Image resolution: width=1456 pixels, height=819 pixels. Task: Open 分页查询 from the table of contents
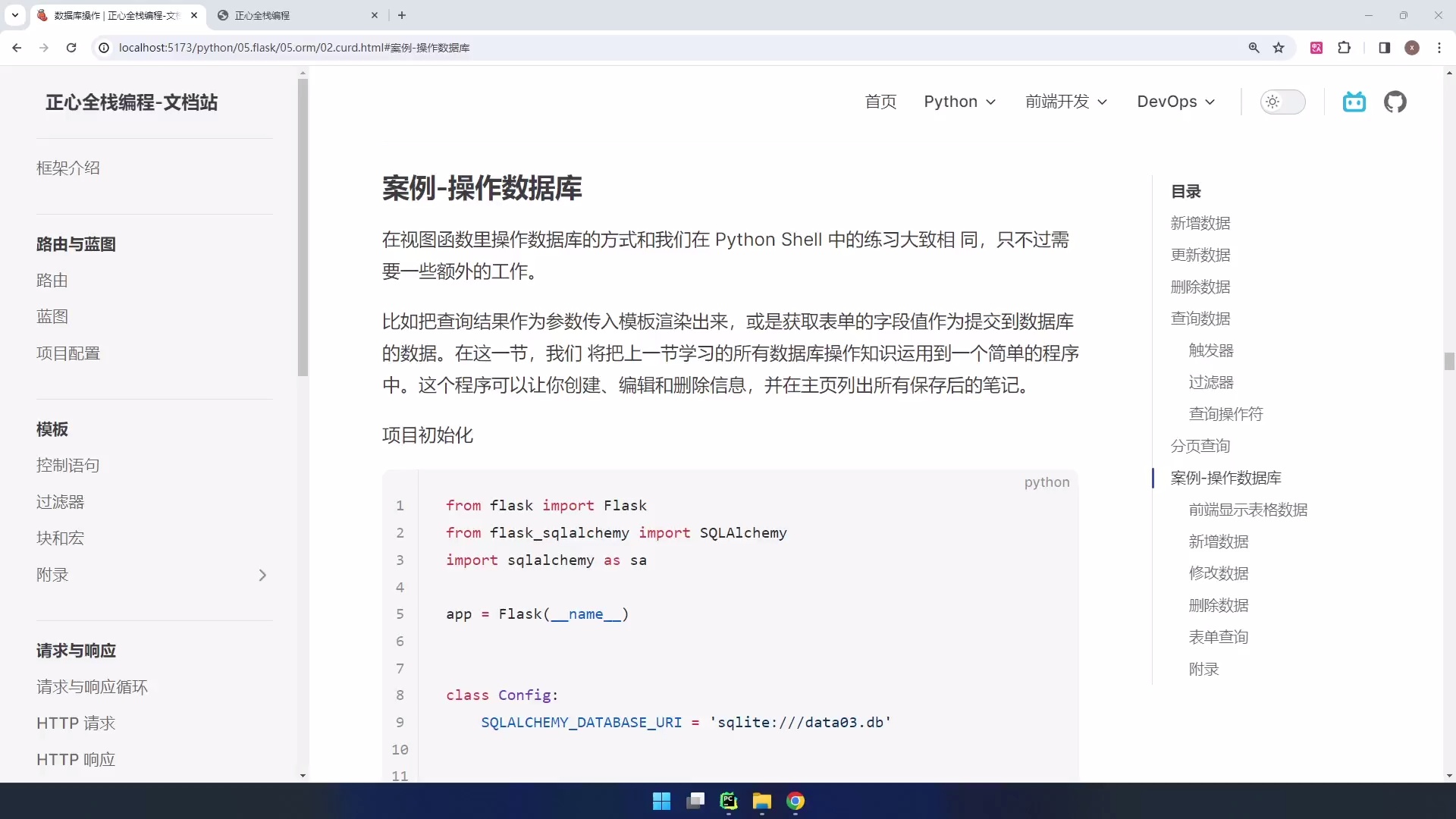pyautogui.click(x=1200, y=446)
